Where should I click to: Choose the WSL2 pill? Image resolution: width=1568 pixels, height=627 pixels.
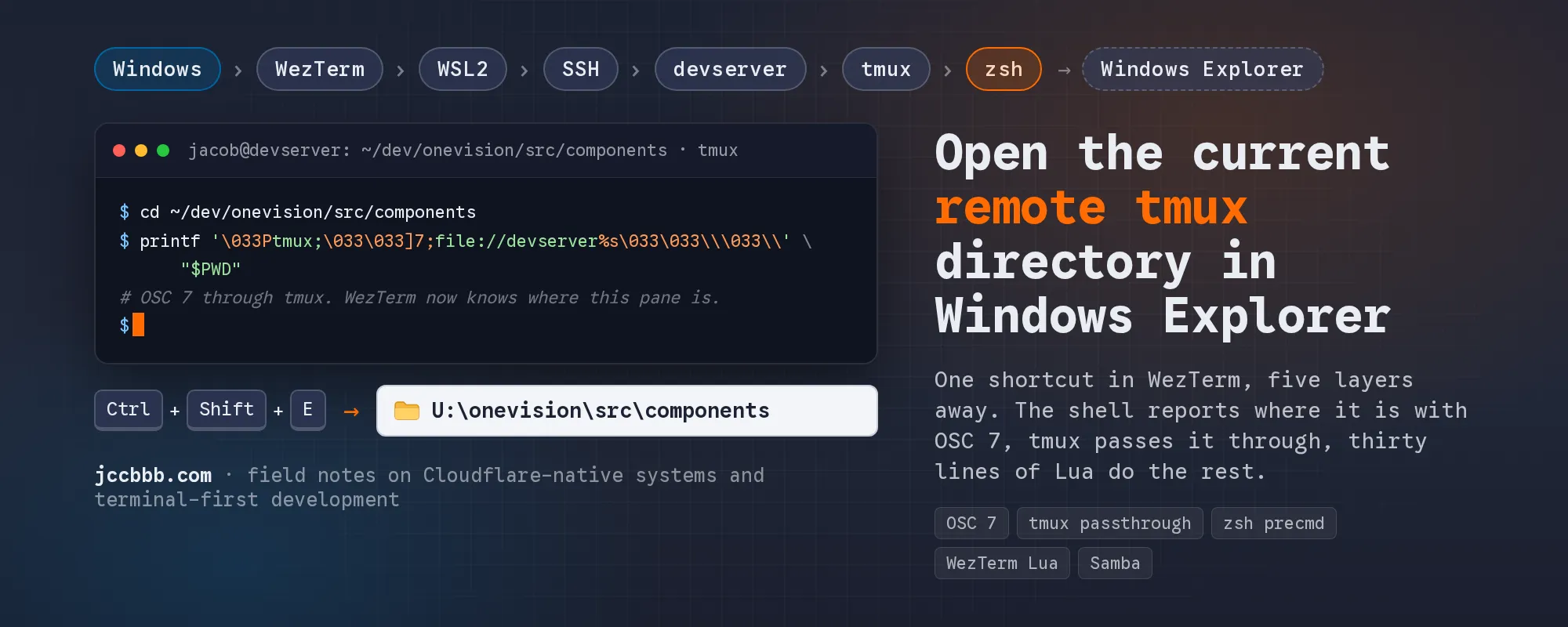click(463, 69)
